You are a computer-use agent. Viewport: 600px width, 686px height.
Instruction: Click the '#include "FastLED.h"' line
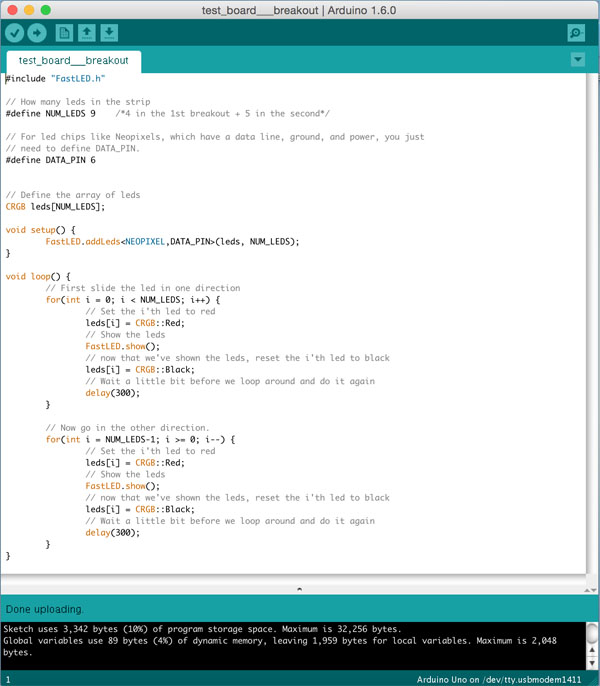tap(56, 79)
